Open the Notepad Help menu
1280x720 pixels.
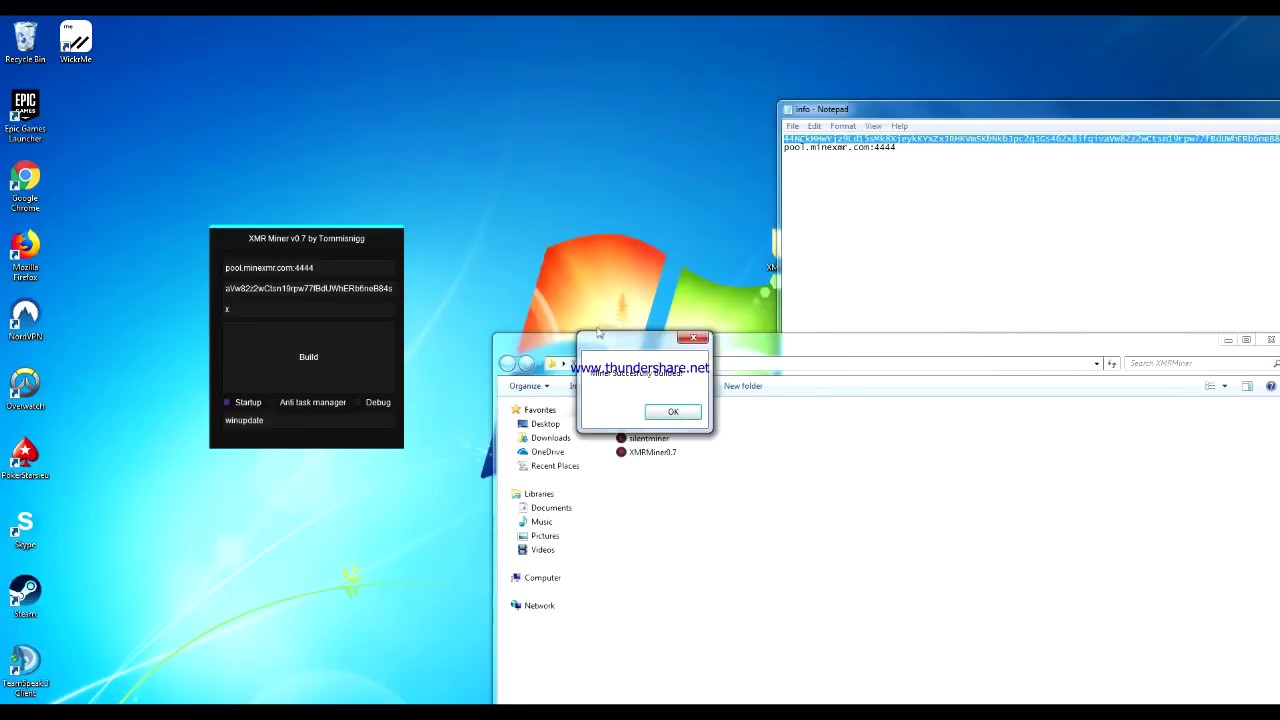pos(899,126)
